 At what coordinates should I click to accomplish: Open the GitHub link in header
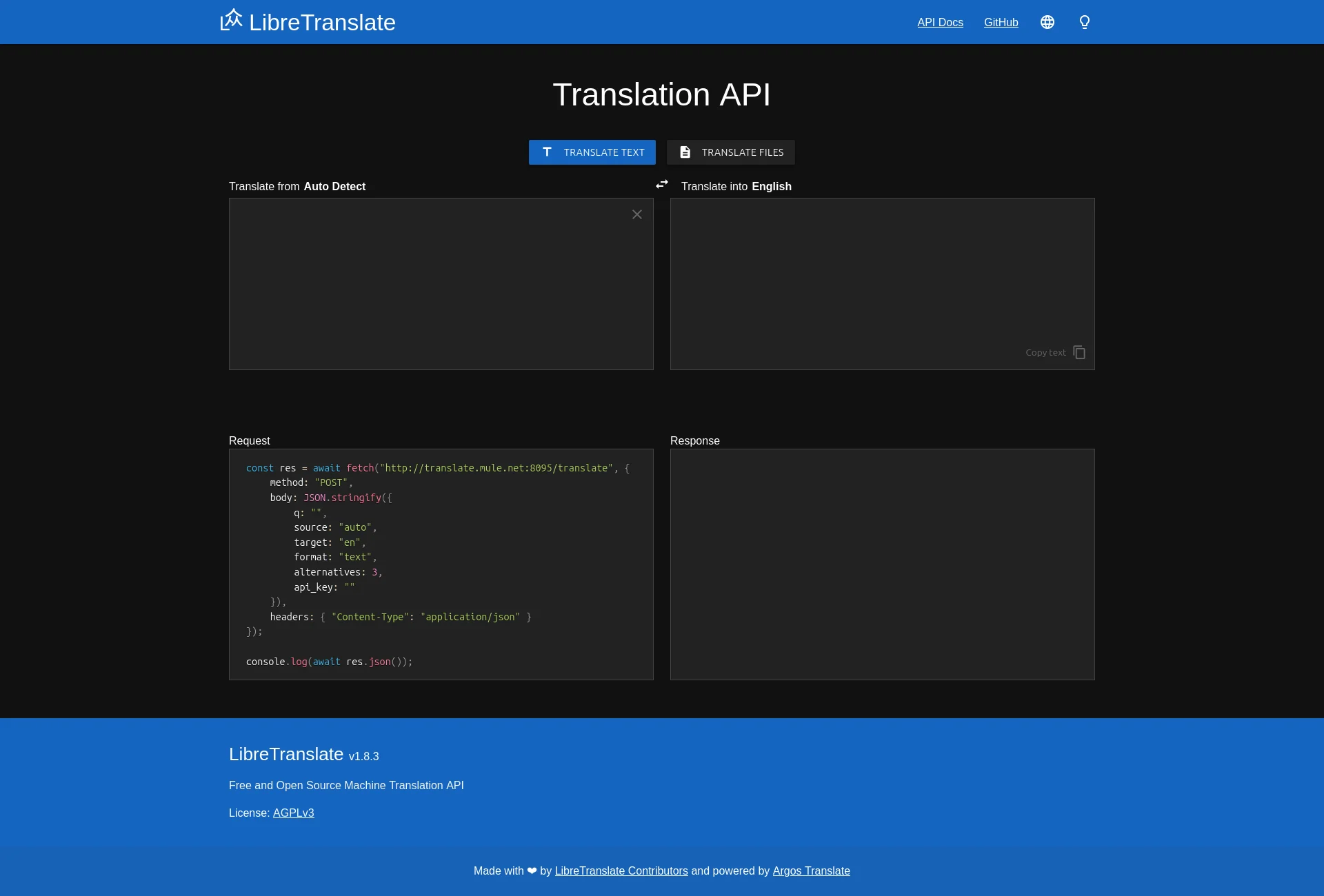pyautogui.click(x=1001, y=22)
